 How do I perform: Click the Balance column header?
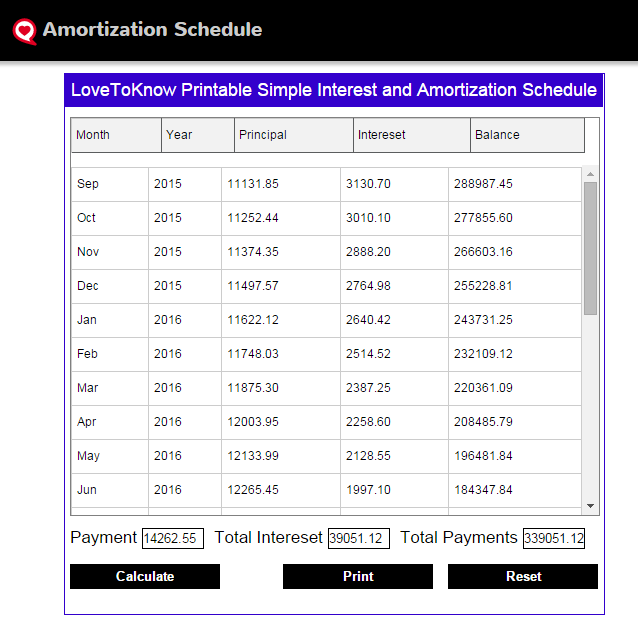pyautogui.click(x=527, y=135)
